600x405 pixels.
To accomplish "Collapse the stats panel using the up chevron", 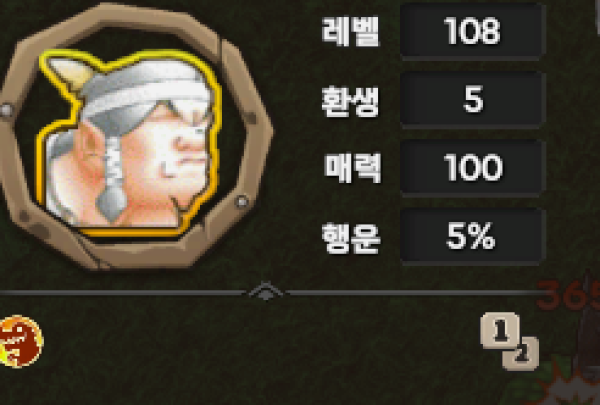I will point(266,292).
